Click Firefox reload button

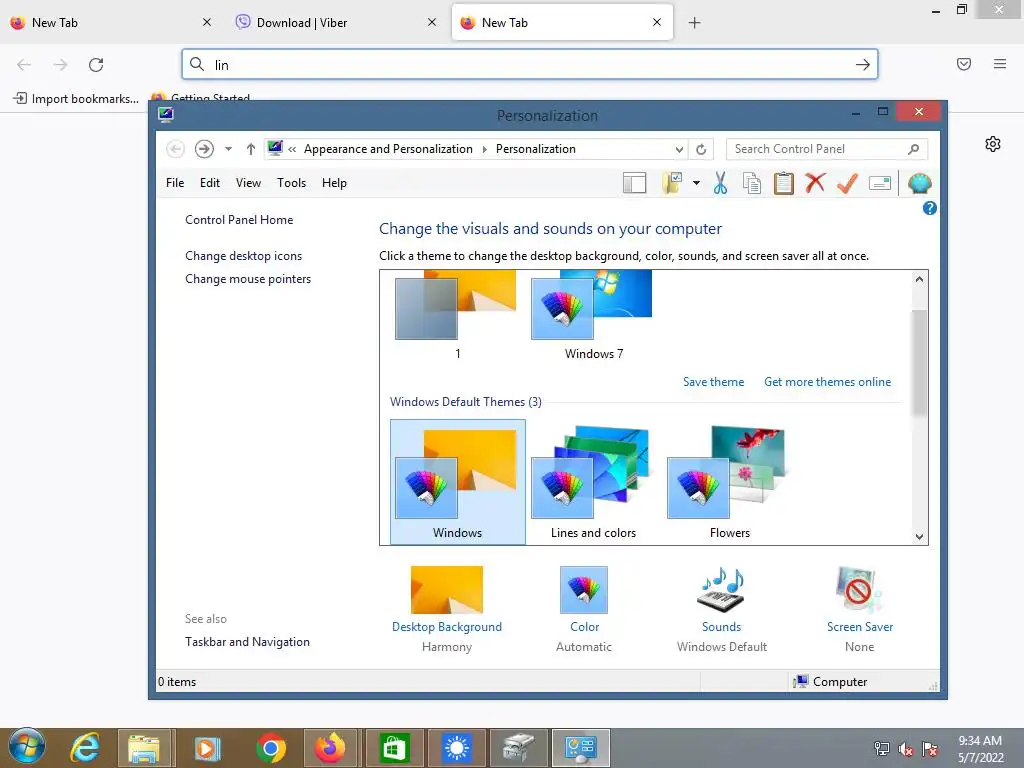[x=96, y=65]
